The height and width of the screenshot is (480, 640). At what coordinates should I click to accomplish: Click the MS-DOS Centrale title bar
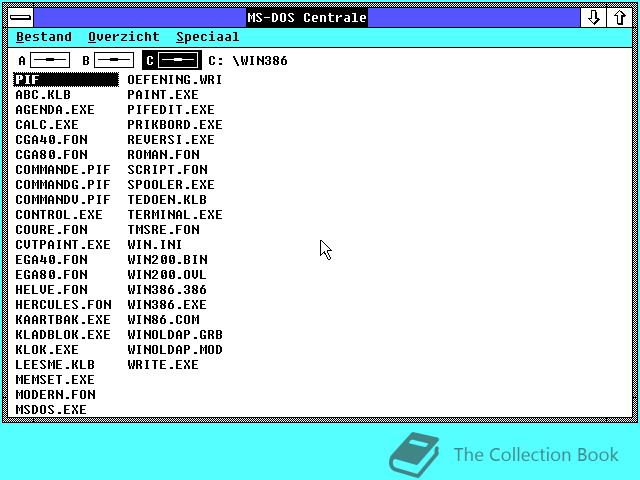tap(307, 18)
